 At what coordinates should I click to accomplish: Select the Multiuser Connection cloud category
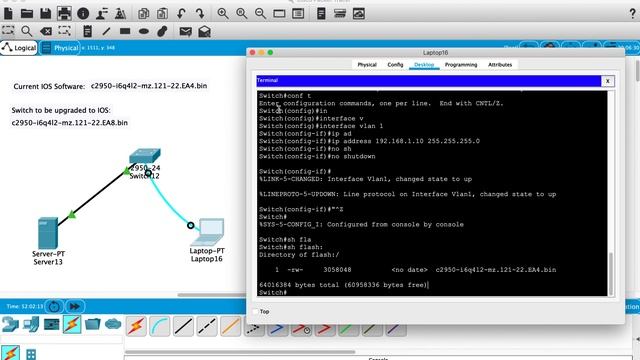[x=113, y=324]
